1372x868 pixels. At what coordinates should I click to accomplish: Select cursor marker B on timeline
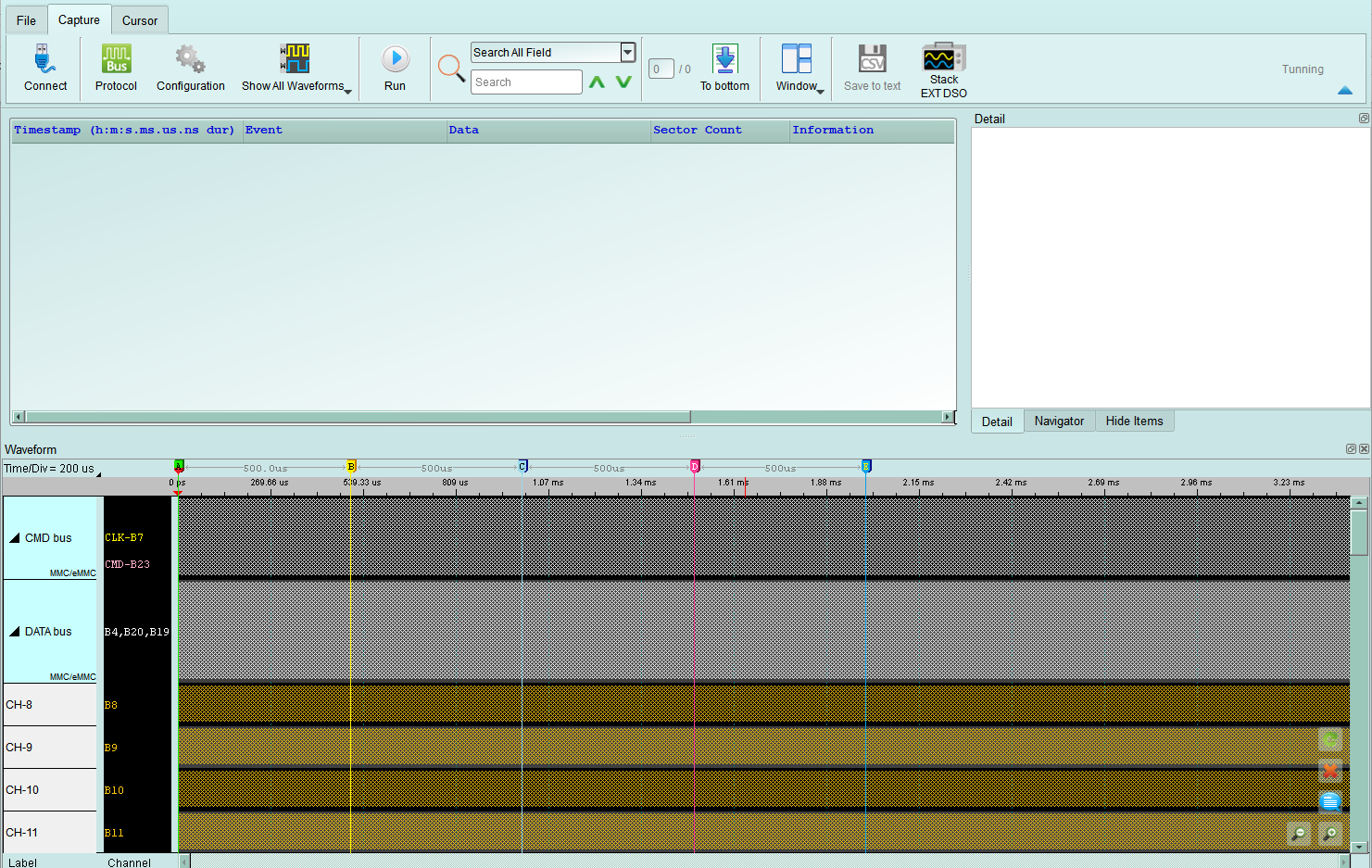351,466
